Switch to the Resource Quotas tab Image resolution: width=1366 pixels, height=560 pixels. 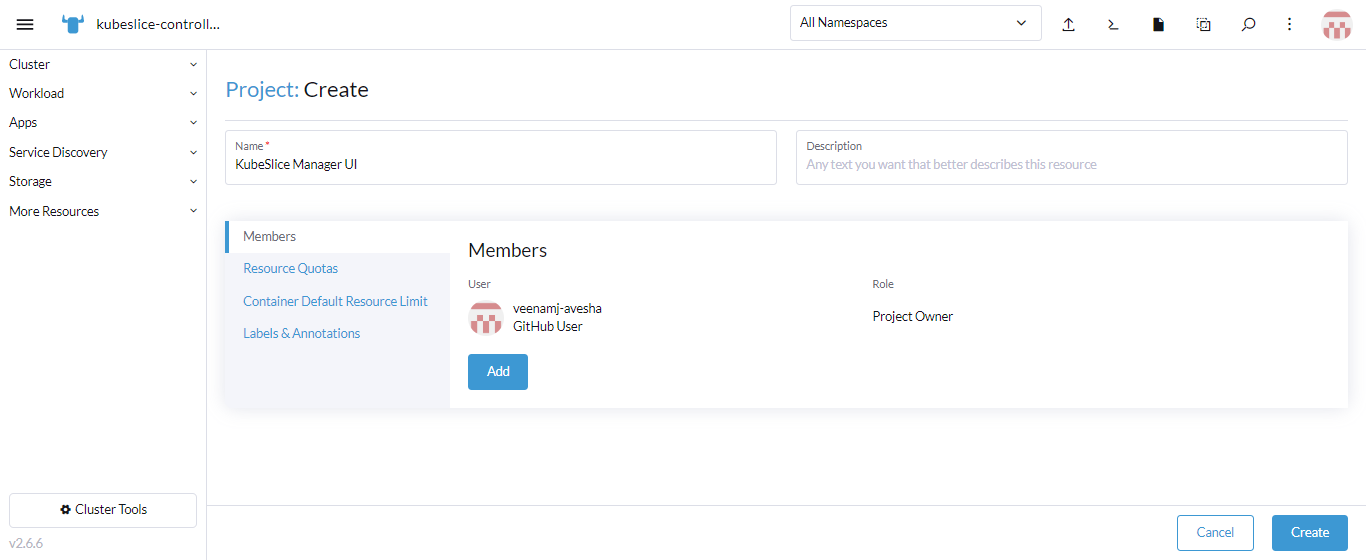[x=338, y=268]
